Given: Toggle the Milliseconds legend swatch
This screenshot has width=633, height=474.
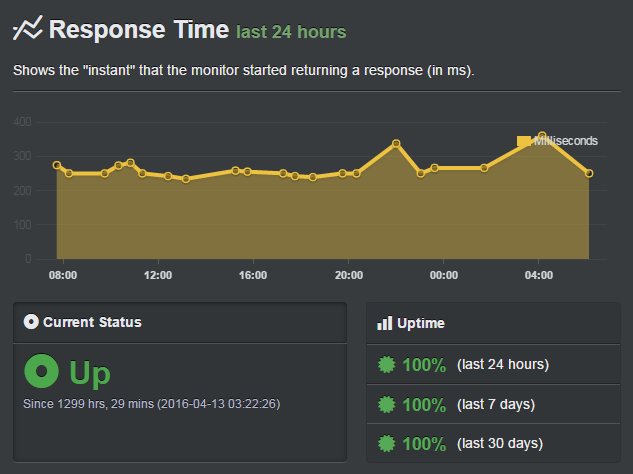Looking at the screenshot, I should [x=524, y=141].
